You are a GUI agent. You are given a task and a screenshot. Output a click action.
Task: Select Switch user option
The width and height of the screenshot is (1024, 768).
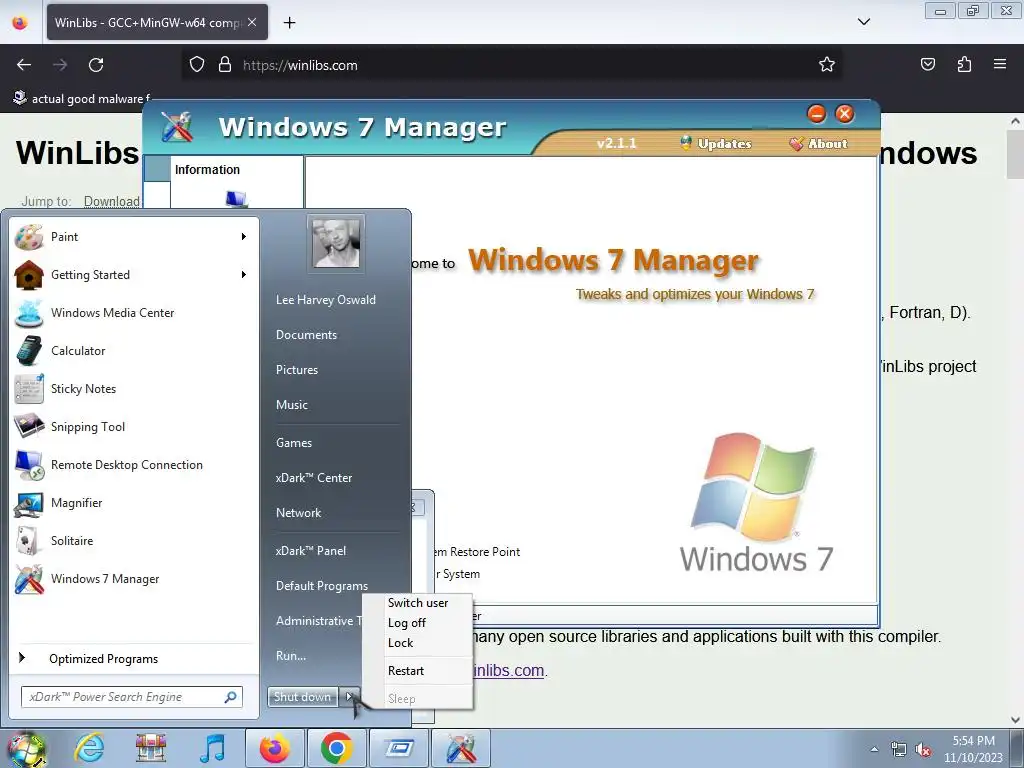(x=418, y=603)
